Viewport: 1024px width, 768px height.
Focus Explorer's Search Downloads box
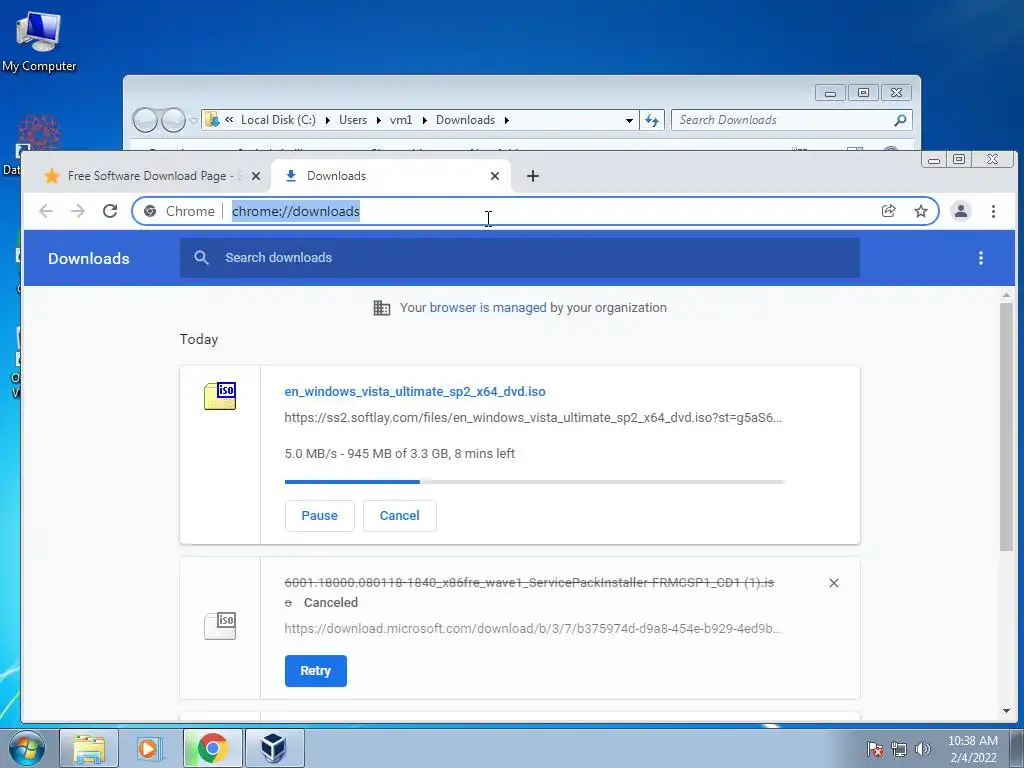[x=792, y=120]
